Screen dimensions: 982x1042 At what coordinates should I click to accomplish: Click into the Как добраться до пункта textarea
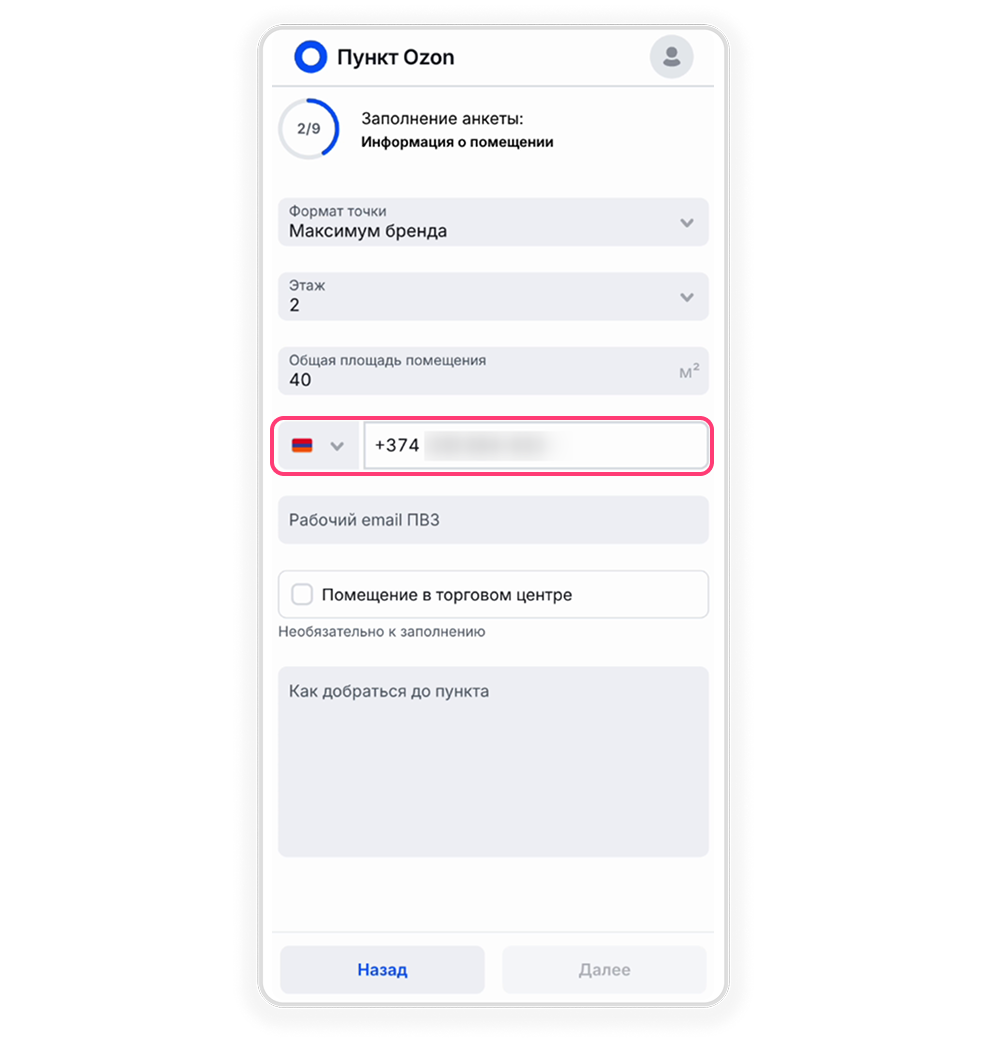coord(493,762)
